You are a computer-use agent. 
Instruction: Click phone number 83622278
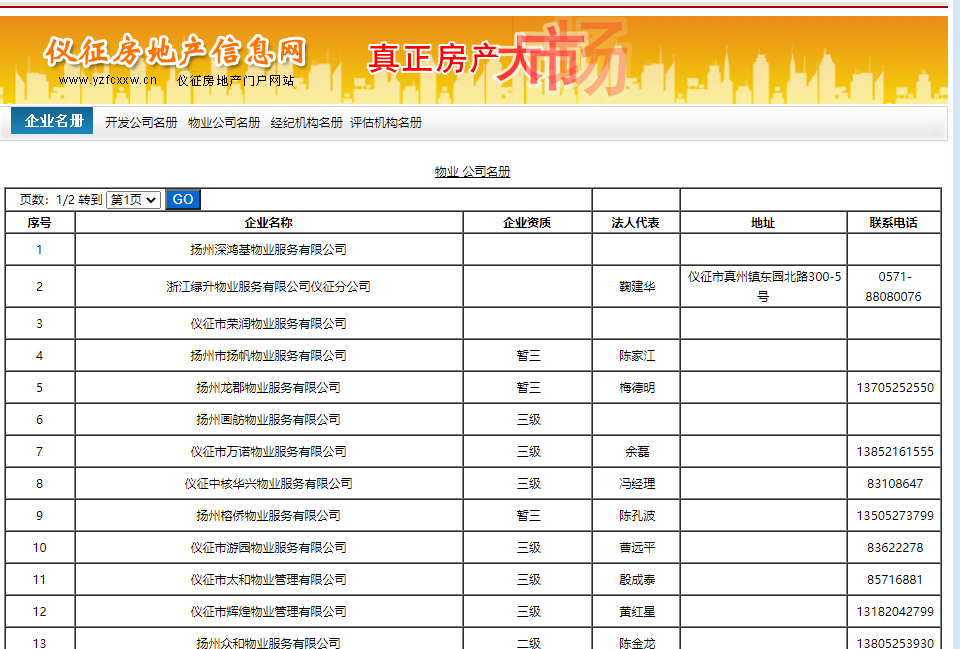(x=894, y=547)
